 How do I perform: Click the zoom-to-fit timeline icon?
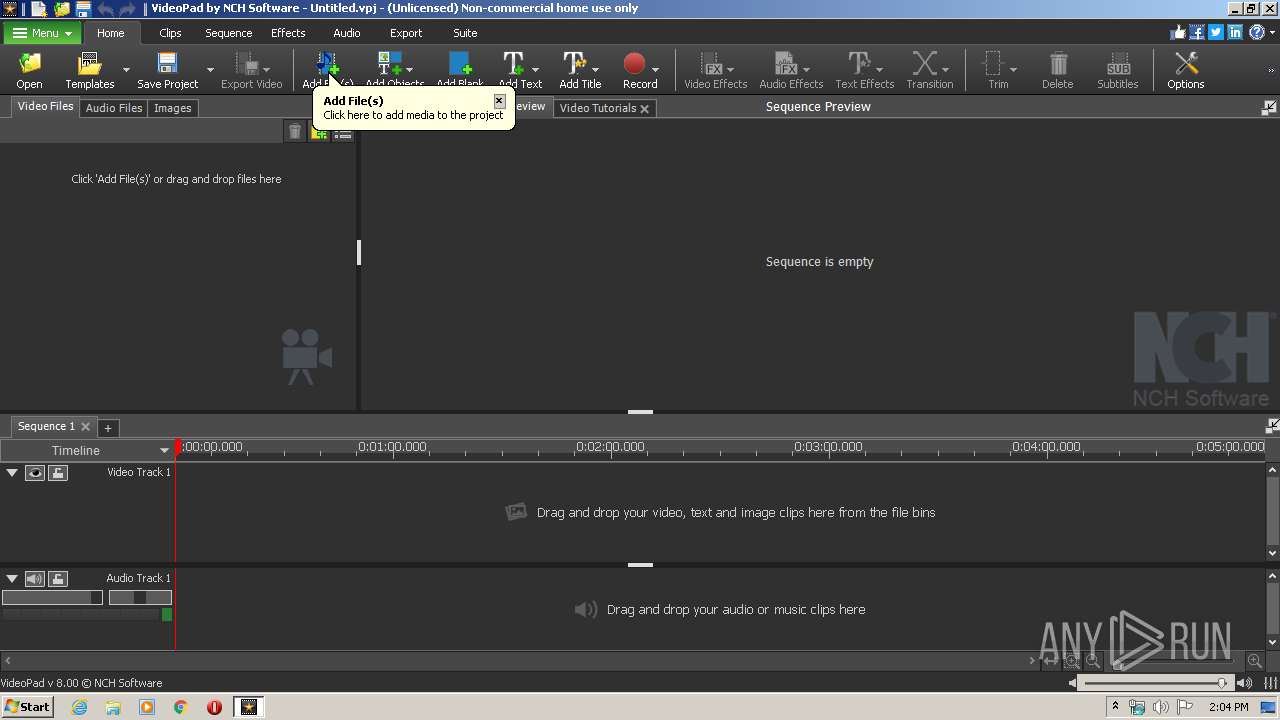tap(1050, 661)
